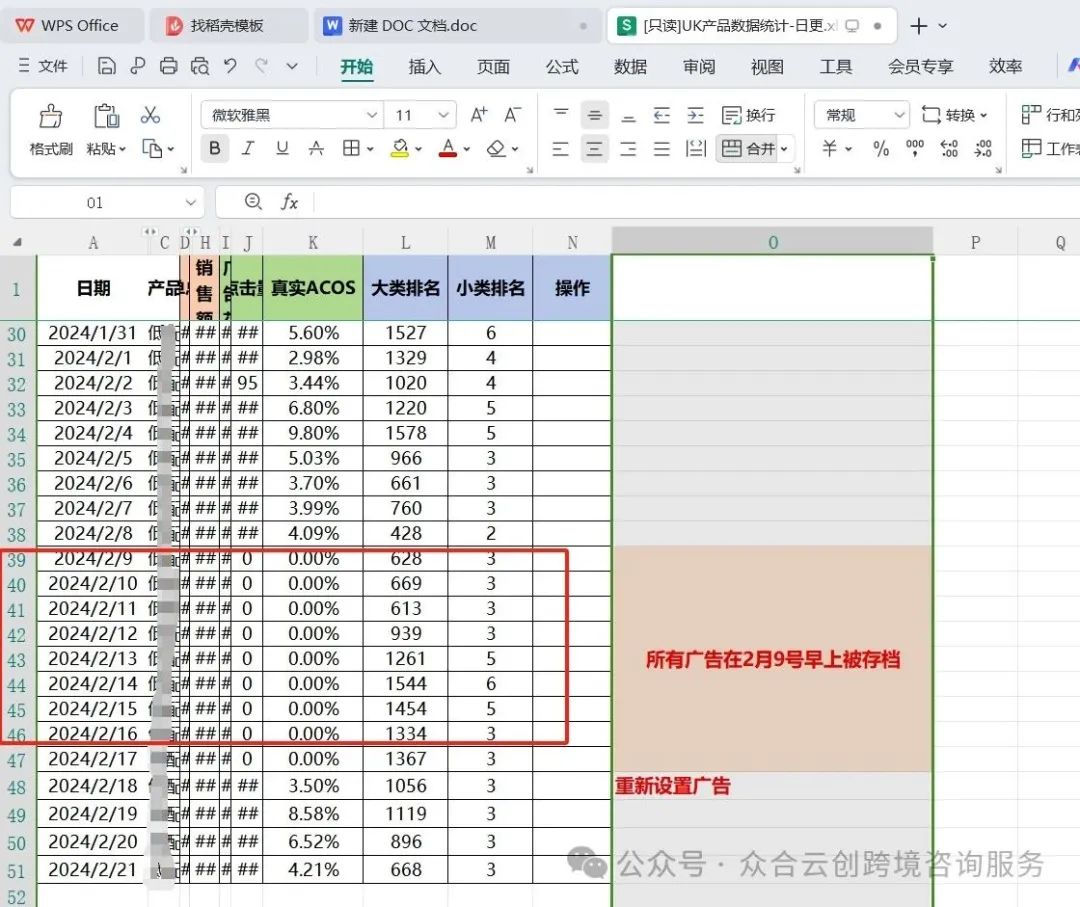
Task: Click the Paste clipboard icon
Action: [107, 116]
